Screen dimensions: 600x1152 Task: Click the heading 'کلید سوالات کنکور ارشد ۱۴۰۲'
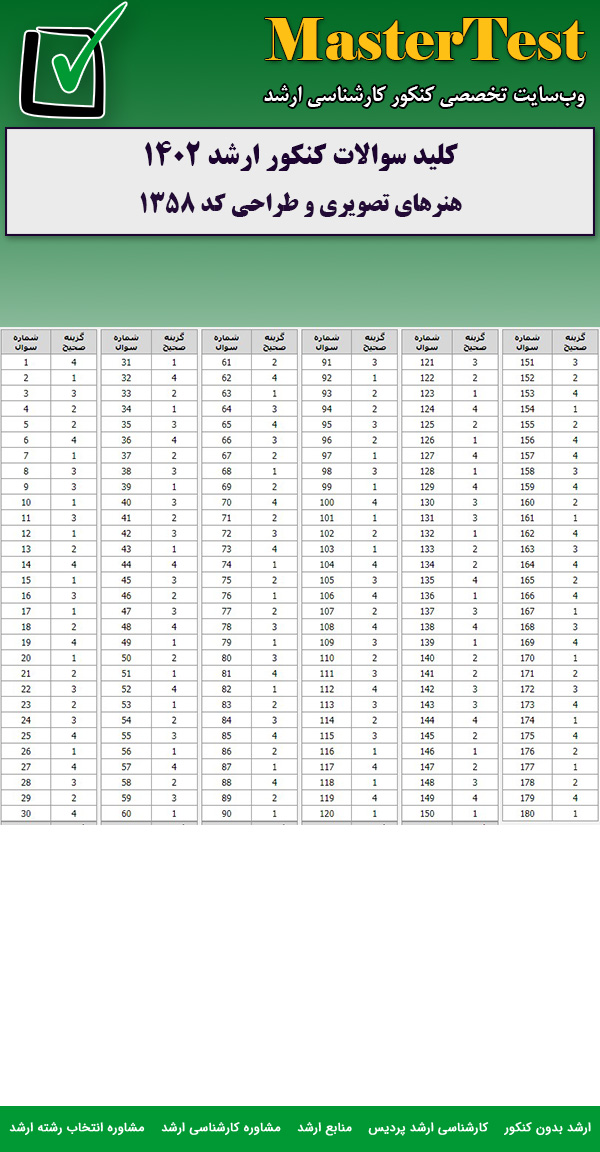click(x=300, y=157)
